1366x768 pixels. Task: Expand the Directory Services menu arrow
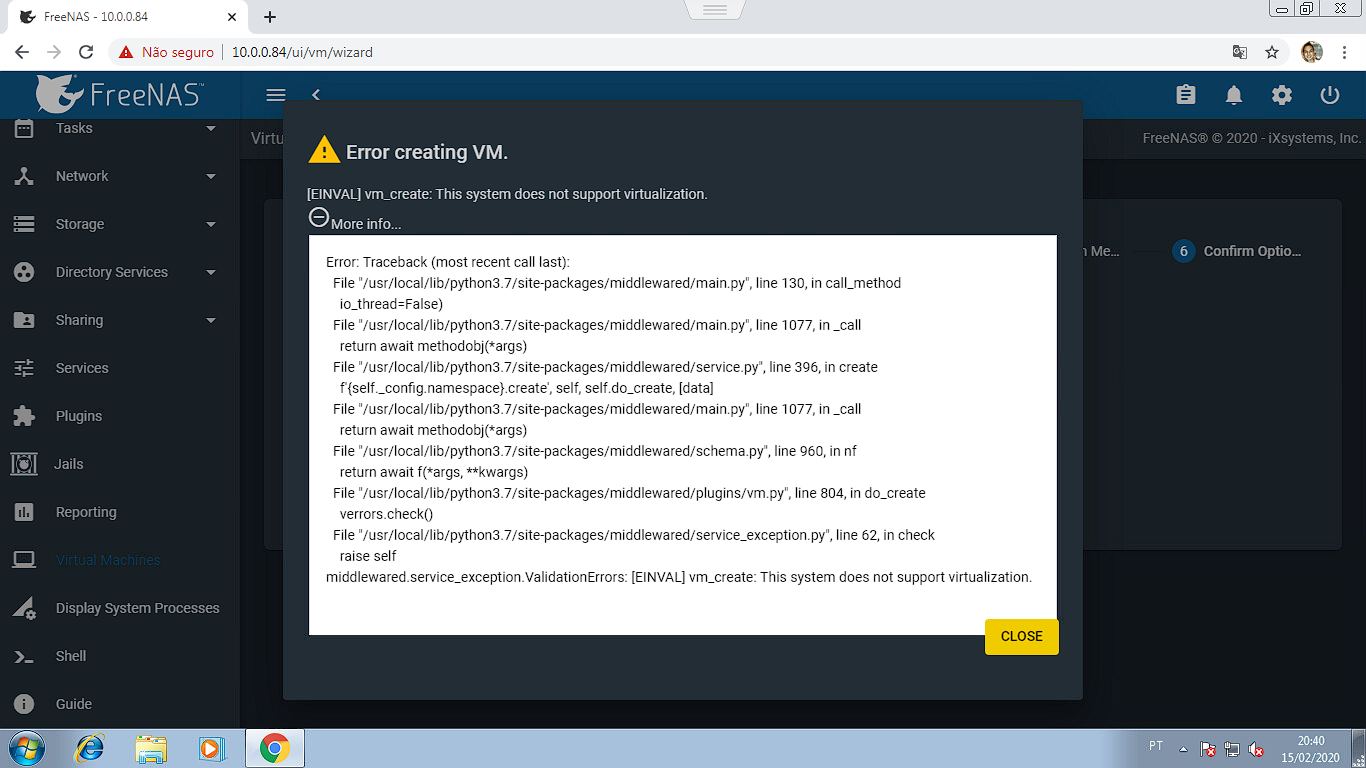[211, 272]
